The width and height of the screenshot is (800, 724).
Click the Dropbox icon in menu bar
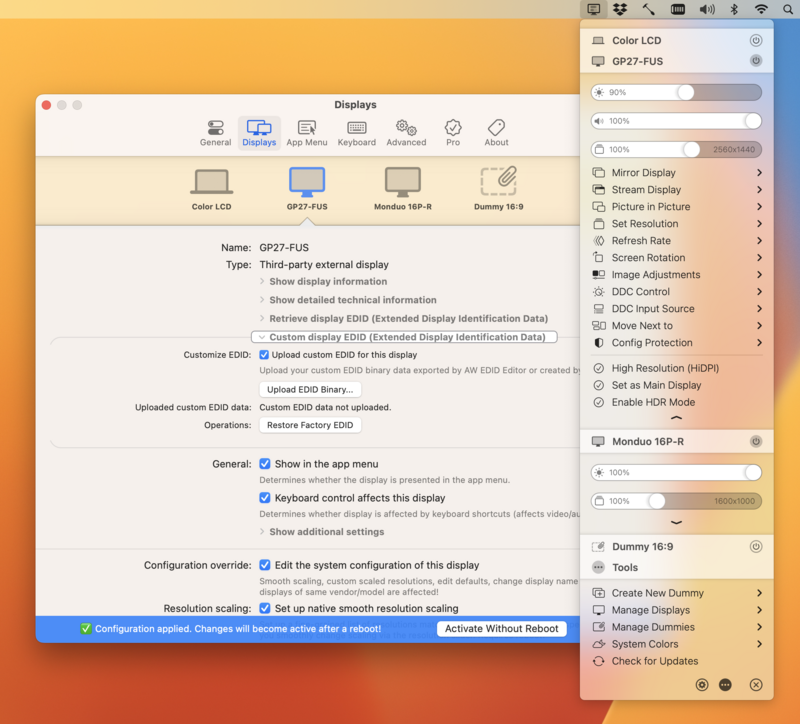[620, 9]
